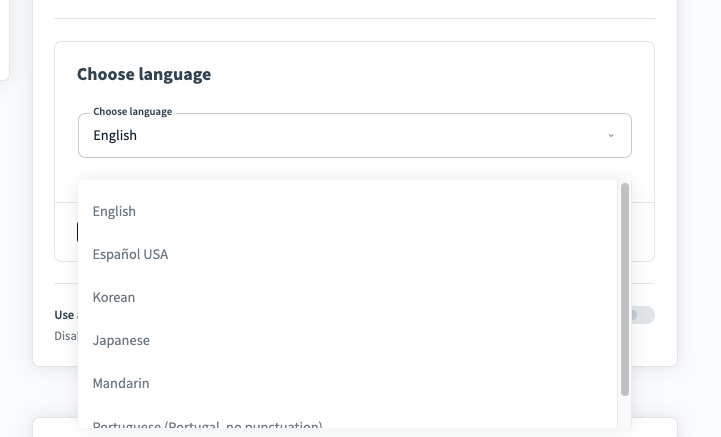Screen dimensions: 721x437
Task: Click the partially hidden "Disa" description text
Action: [x=65, y=336]
